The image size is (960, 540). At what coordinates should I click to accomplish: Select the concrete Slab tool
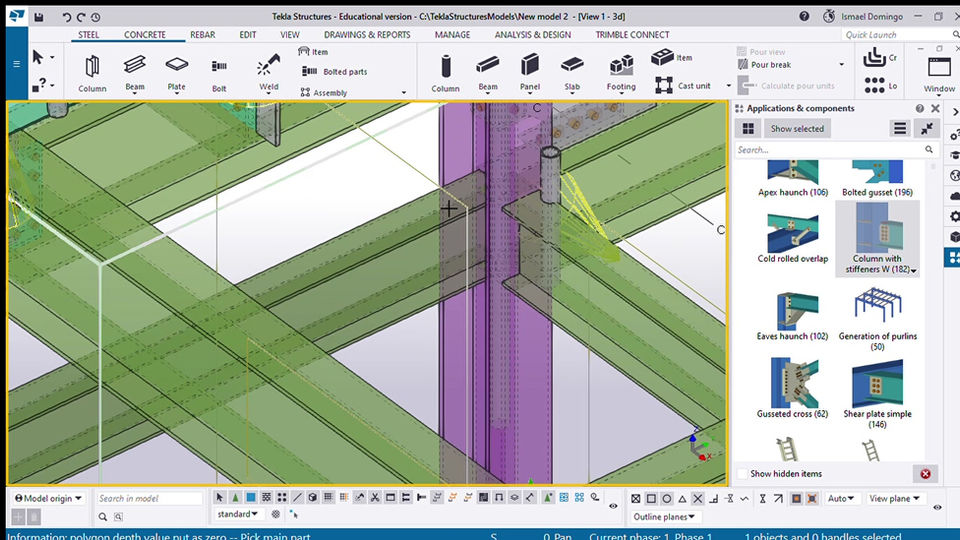click(x=572, y=73)
